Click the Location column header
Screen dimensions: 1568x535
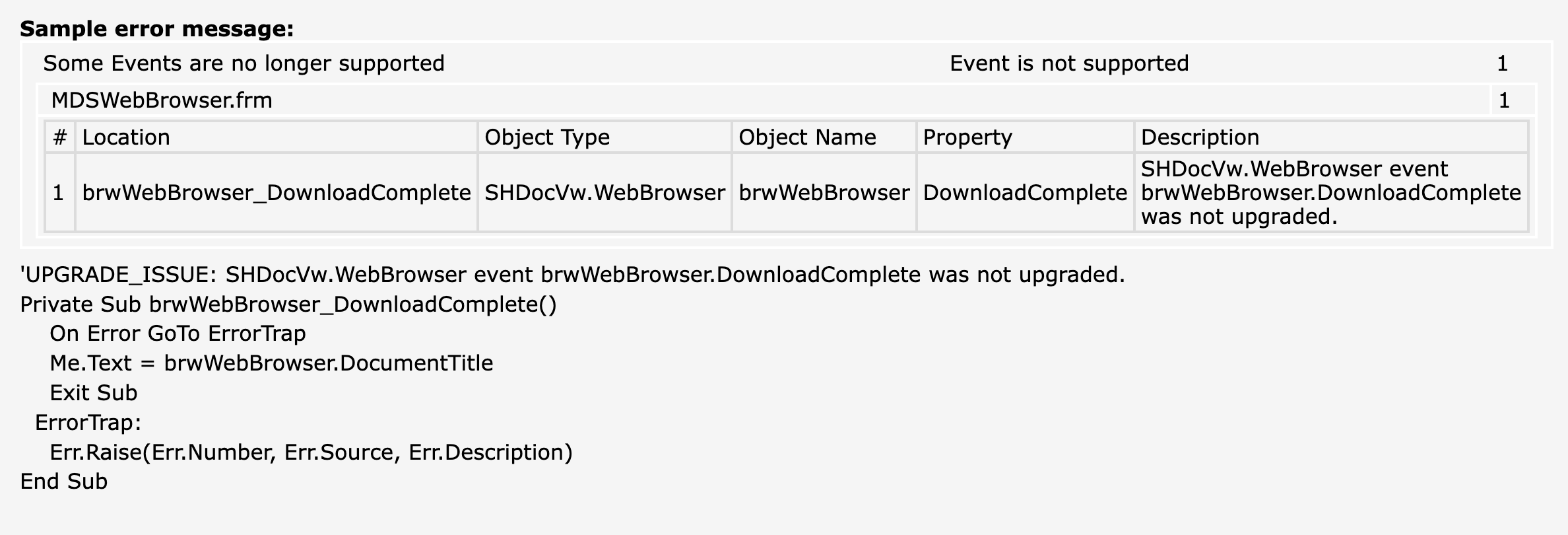click(126, 137)
